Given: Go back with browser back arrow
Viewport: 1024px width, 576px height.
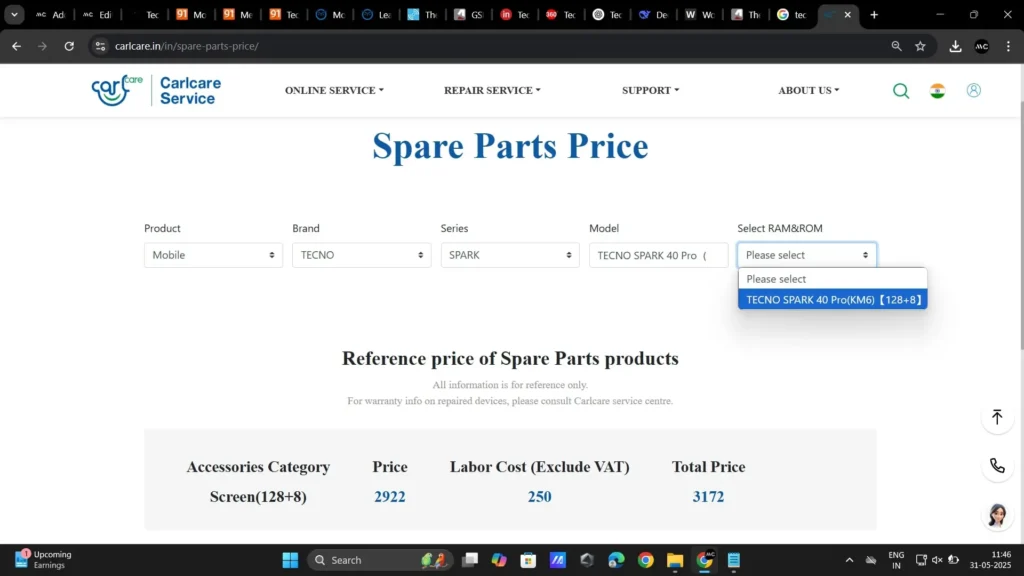Looking at the screenshot, I should (16, 46).
